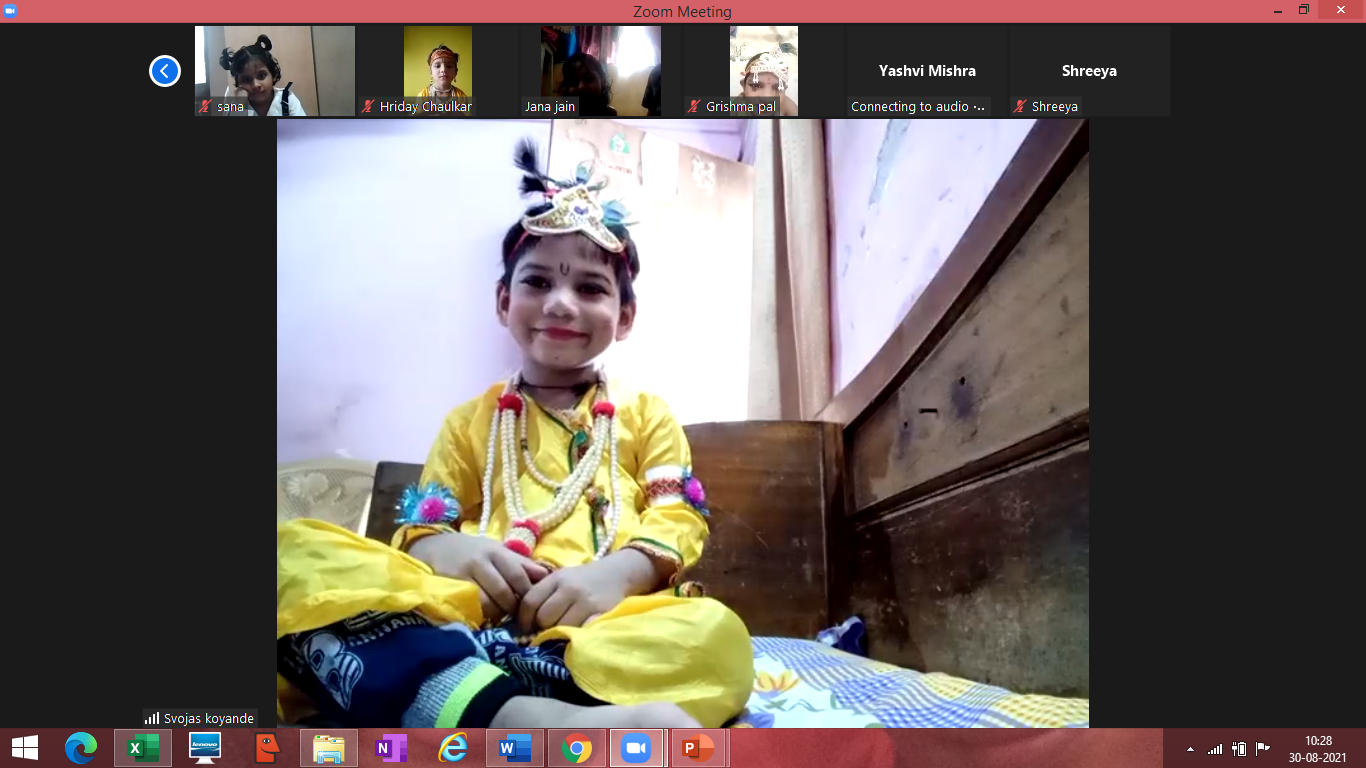Click muted mic icon next to sana

point(205,106)
